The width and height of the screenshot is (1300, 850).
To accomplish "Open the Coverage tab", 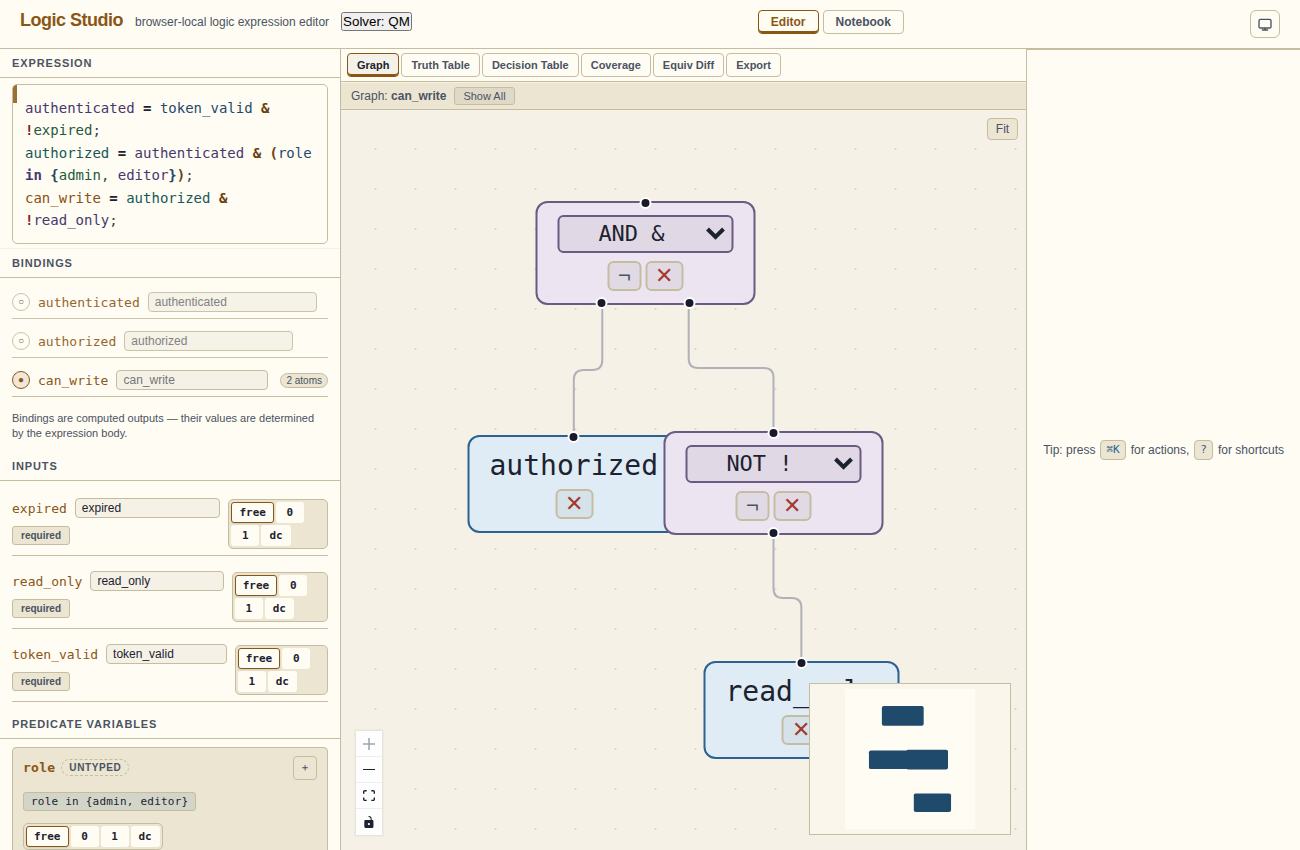I will [616, 65].
